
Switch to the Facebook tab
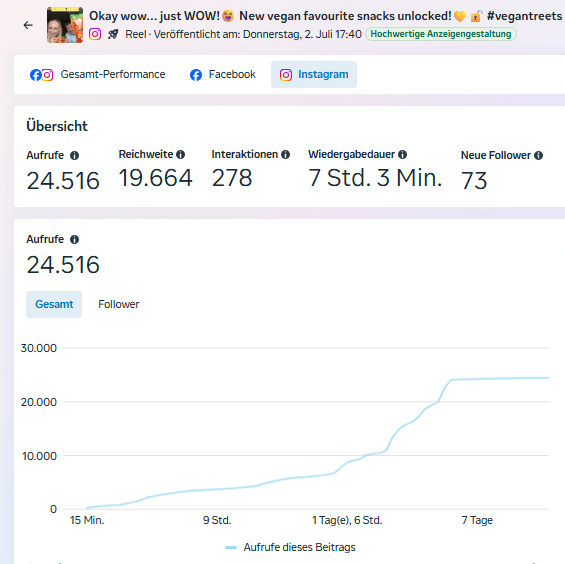coord(223,75)
